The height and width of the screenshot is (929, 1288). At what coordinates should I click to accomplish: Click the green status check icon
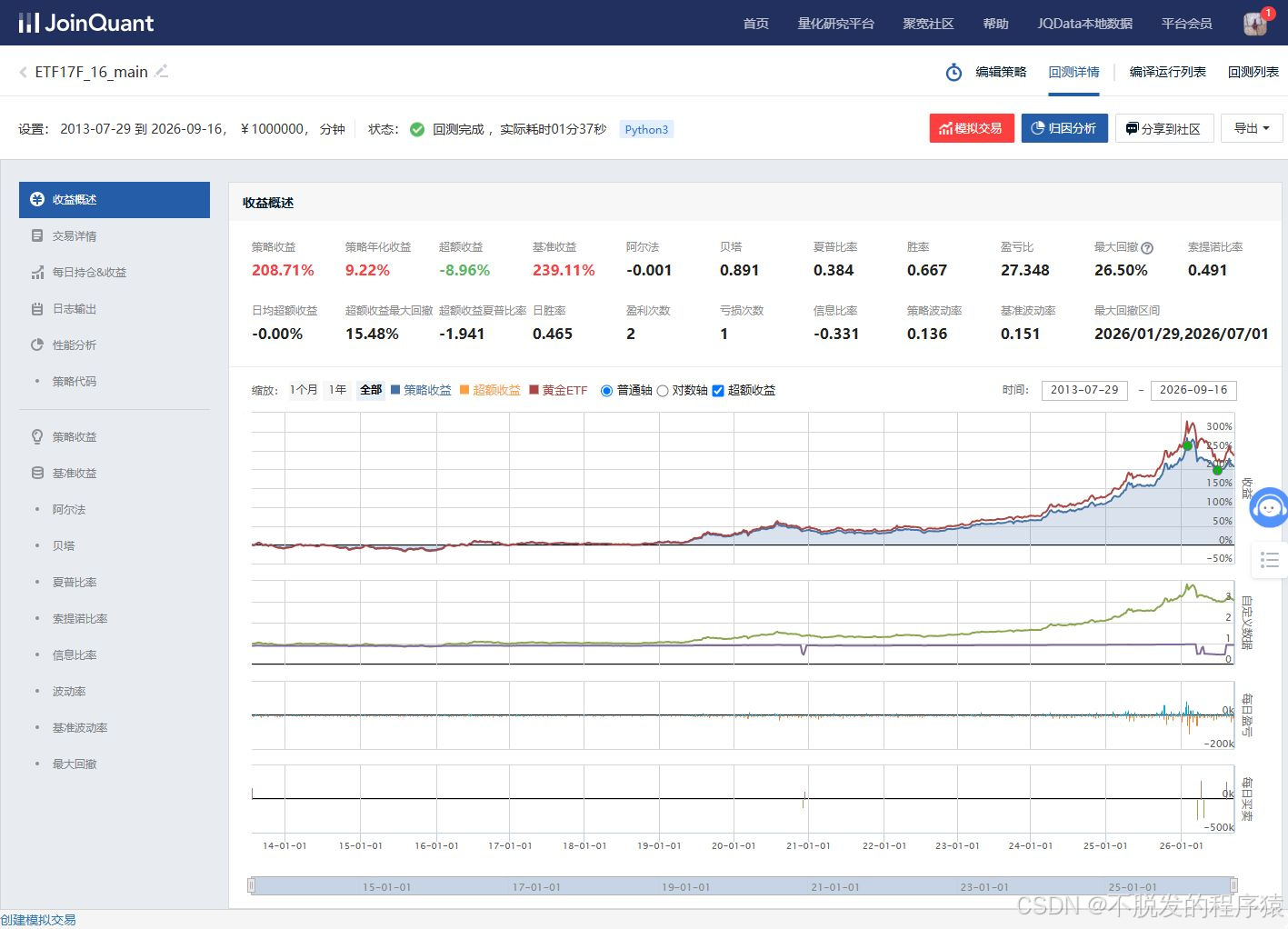pos(417,129)
